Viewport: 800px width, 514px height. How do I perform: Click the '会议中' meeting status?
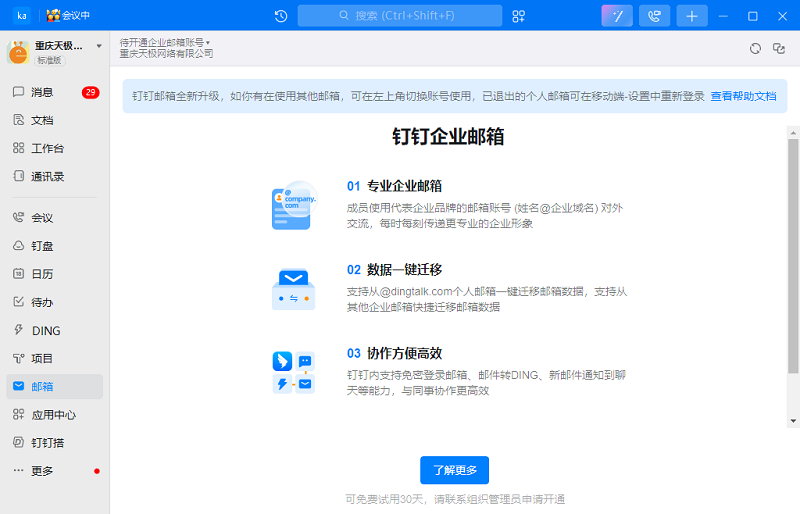tap(68, 16)
